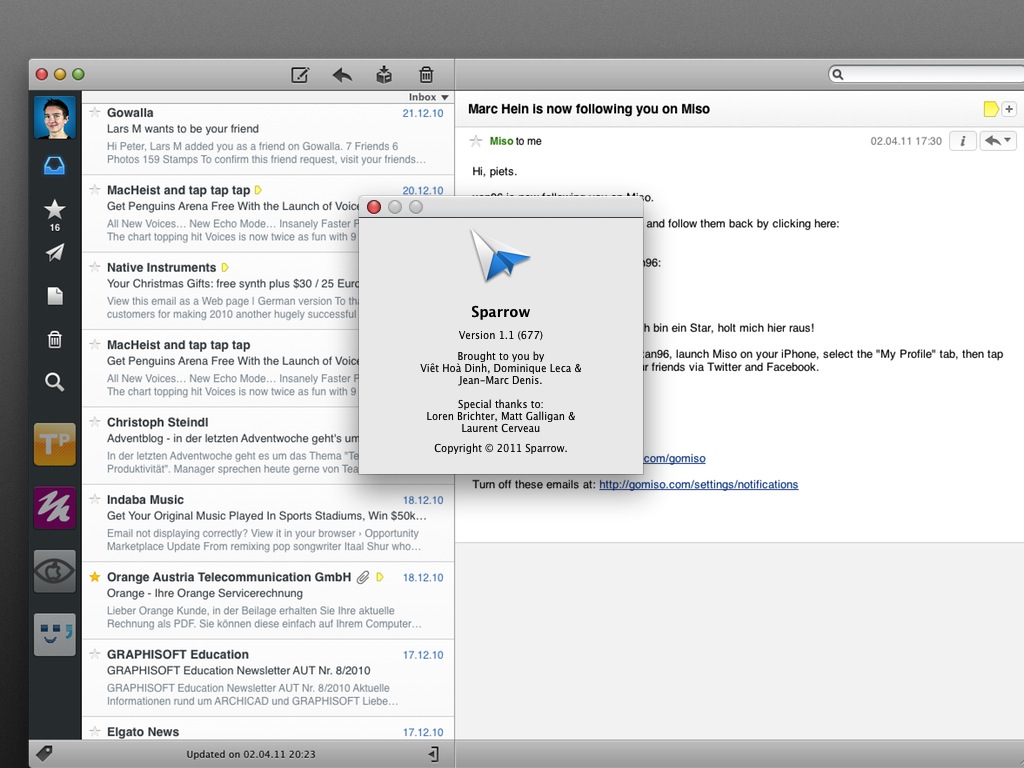Open reply options dropdown in message header
1024x768 pixels.
coord(998,141)
